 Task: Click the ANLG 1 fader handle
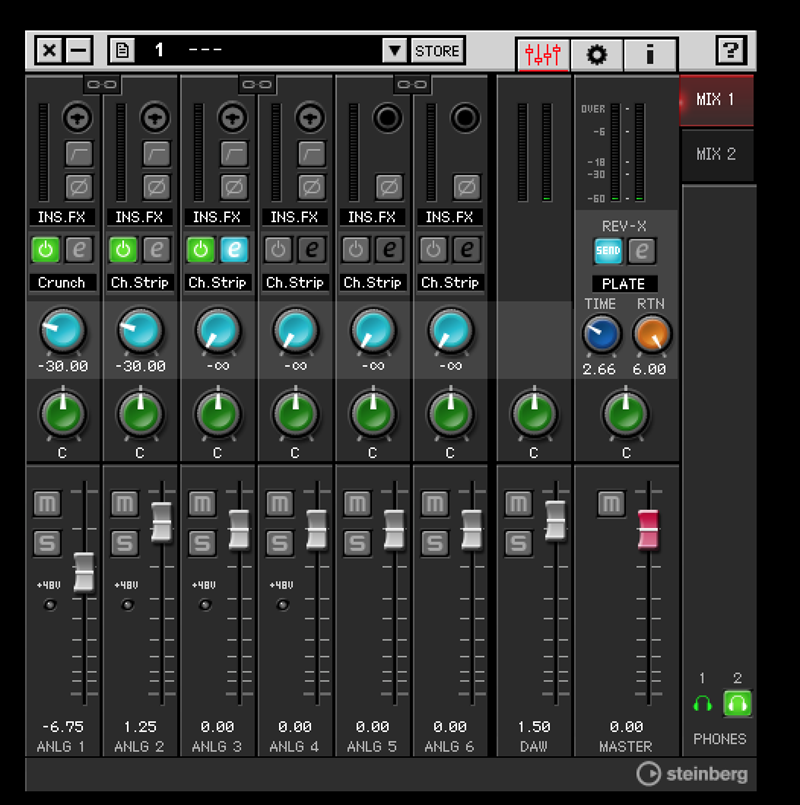[x=84, y=572]
